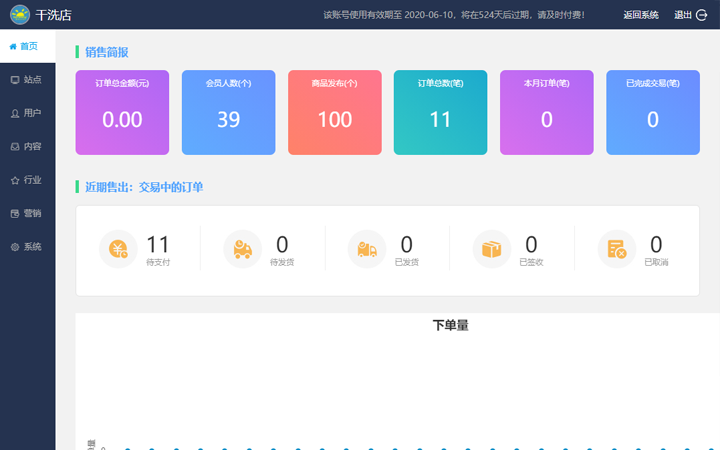Click the 已取消 cancelled order icon

pyautogui.click(x=616, y=249)
